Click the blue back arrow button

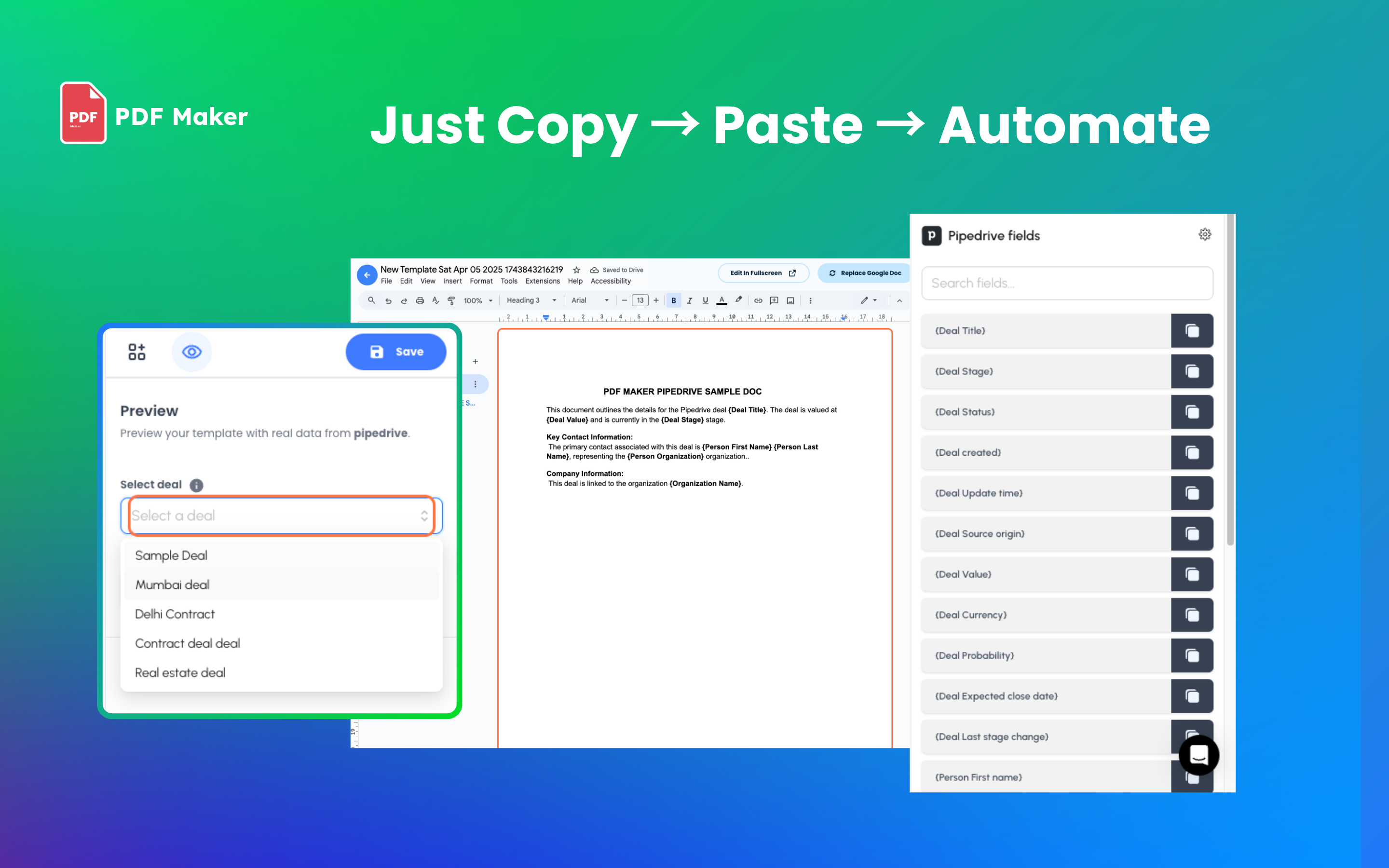pyautogui.click(x=367, y=275)
